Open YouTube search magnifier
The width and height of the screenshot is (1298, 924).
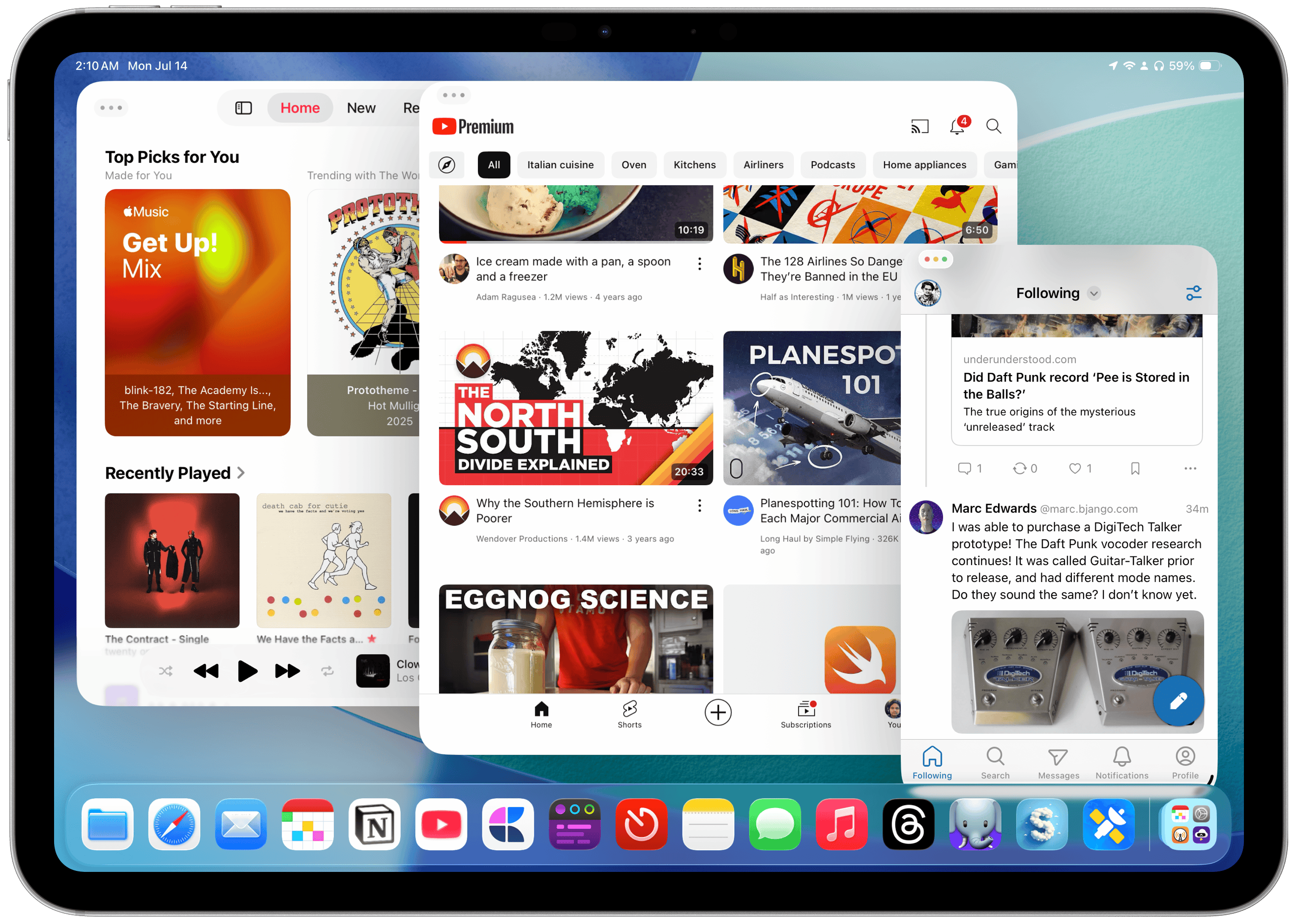[994, 126]
